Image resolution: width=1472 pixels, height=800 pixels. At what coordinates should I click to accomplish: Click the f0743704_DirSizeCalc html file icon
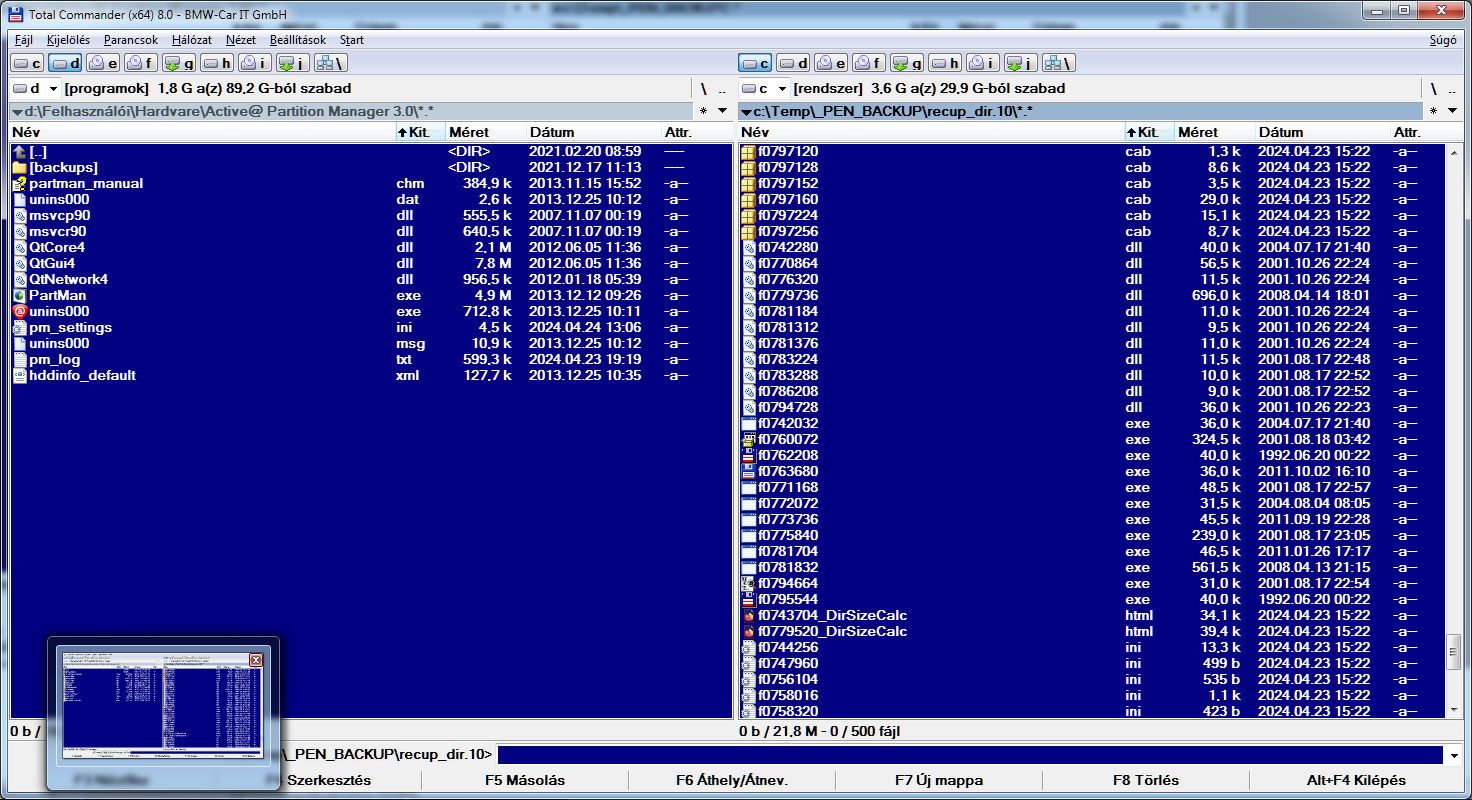(748, 616)
